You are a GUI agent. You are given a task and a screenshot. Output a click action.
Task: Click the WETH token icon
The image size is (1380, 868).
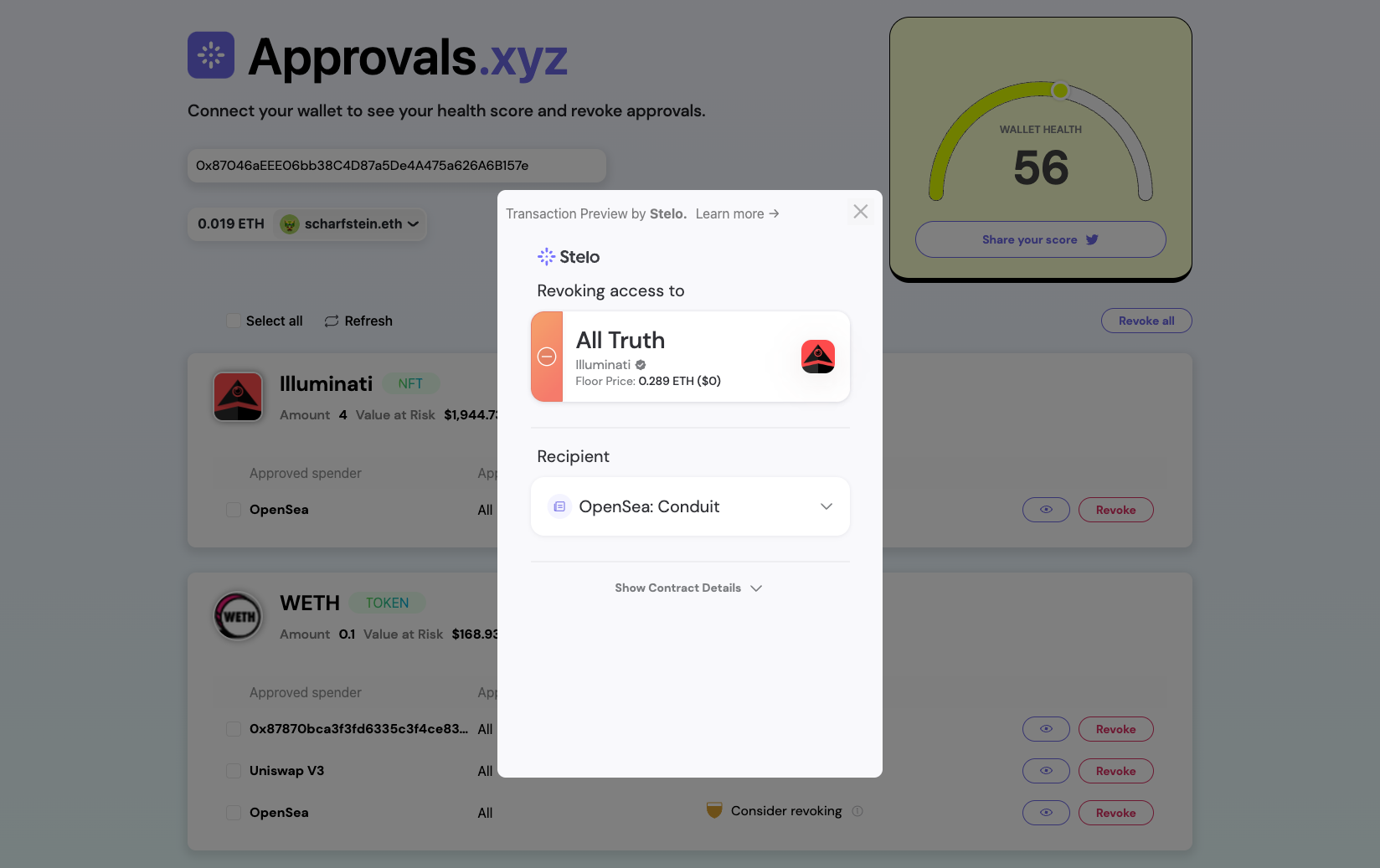click(x=239, y=616)
